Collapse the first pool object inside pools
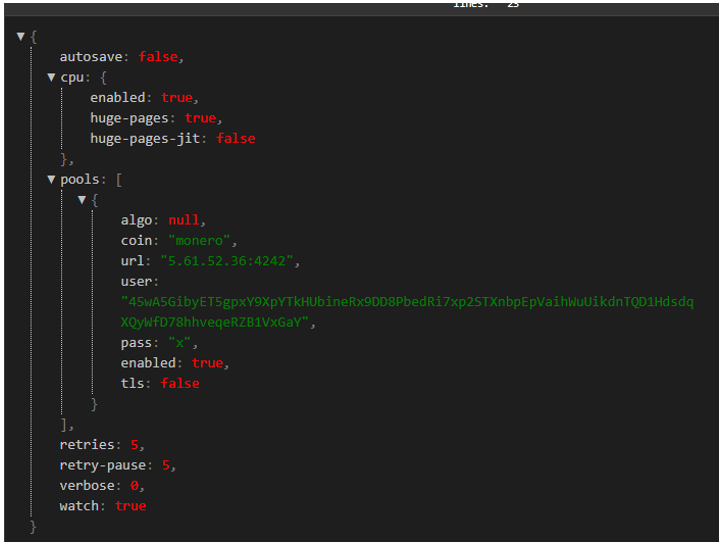722x545 pixels. (82, 200)
